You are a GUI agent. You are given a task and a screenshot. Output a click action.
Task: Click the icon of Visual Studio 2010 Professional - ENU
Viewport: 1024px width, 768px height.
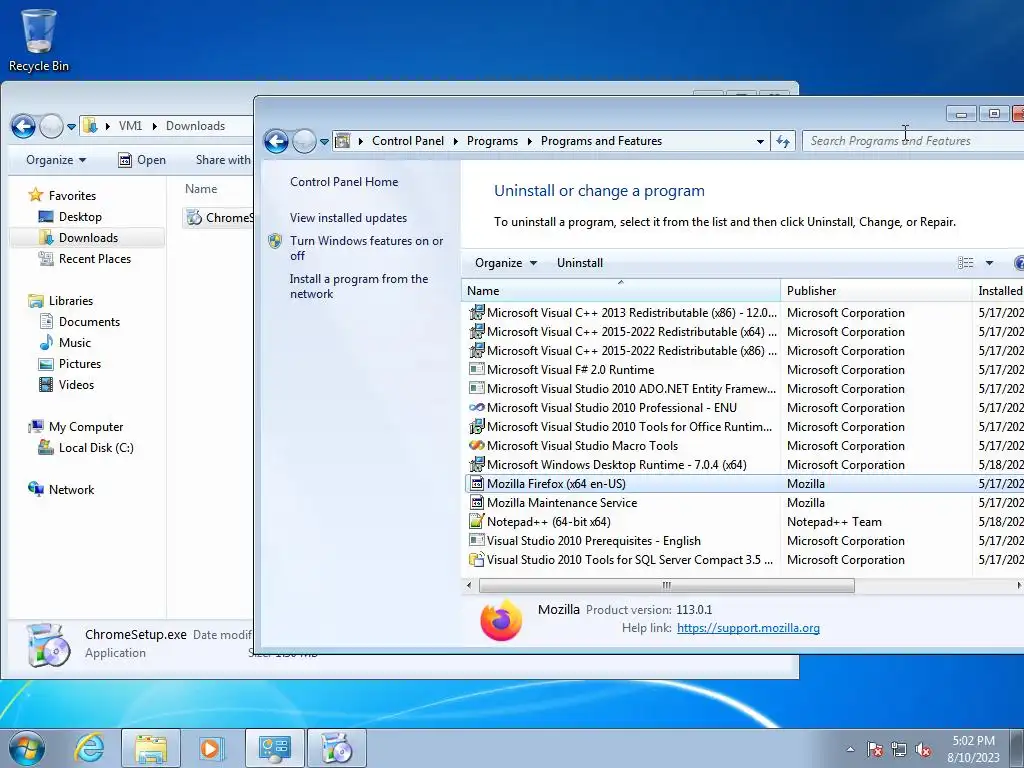coord(477,408)
